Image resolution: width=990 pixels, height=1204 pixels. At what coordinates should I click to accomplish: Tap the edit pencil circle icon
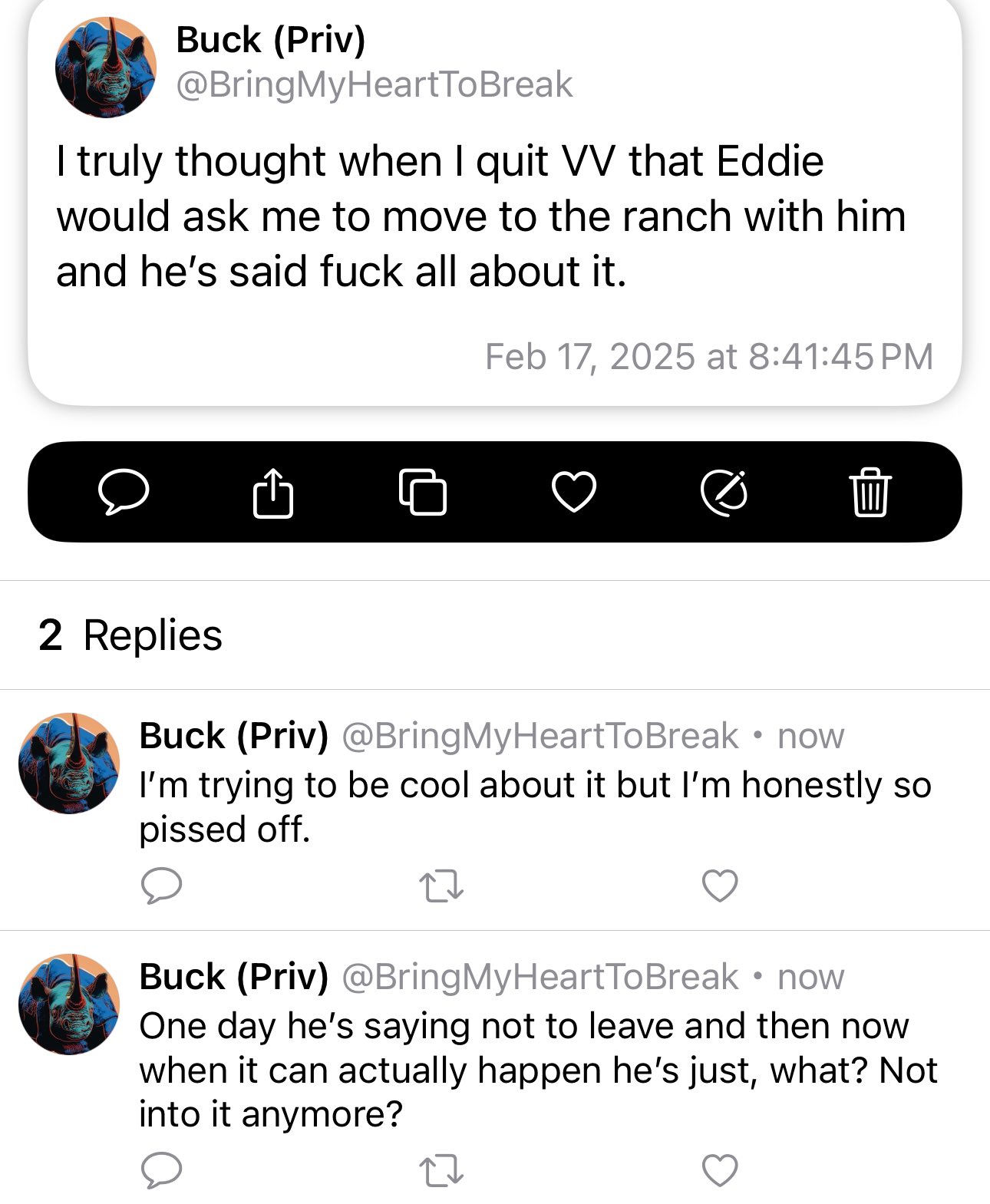point(724,492)
